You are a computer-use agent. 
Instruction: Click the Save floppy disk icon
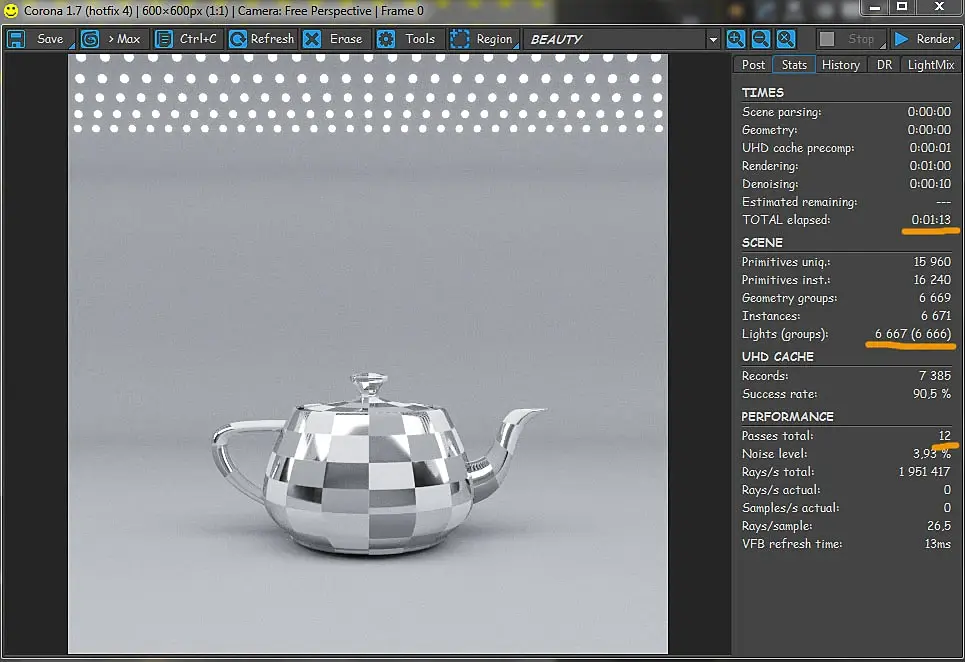click(x=16, y=39)
